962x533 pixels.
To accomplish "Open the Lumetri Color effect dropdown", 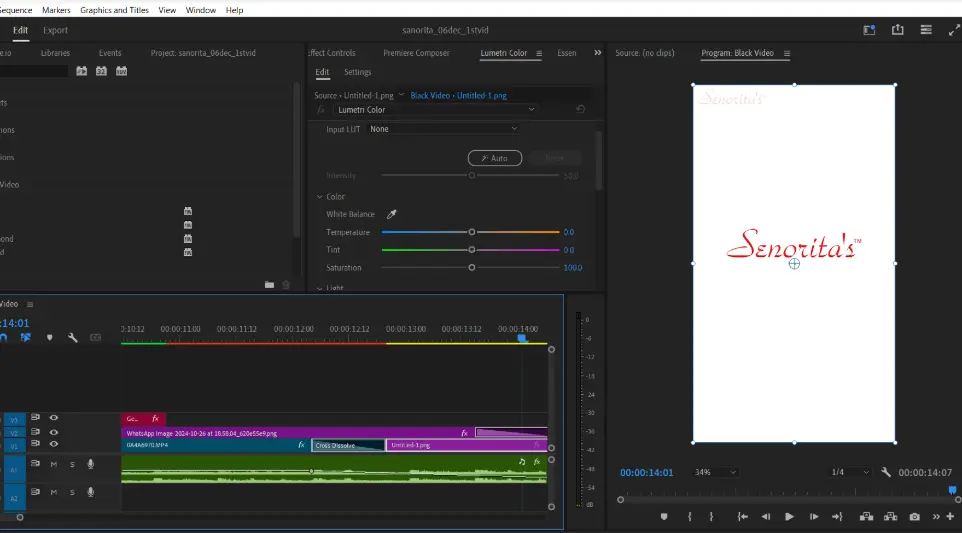I will (x=436, y=110).
